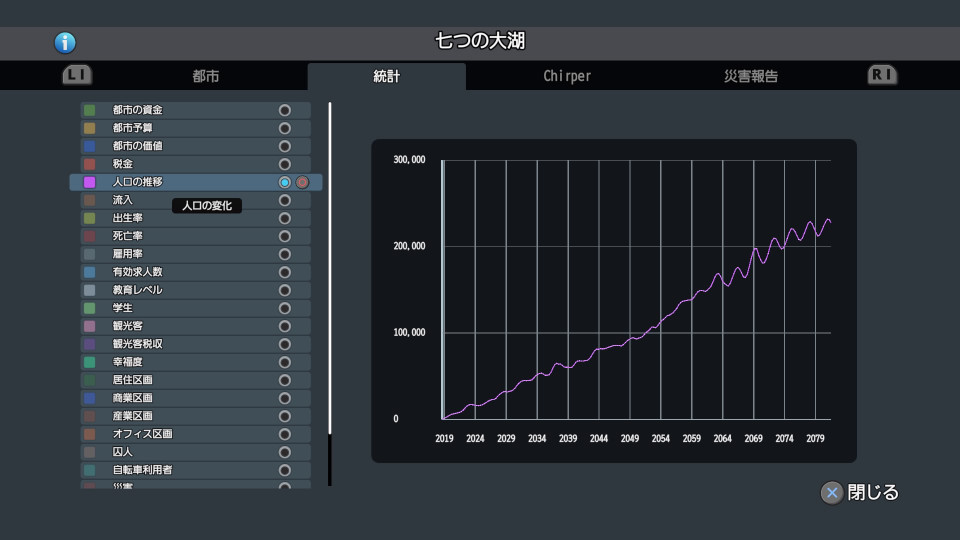This screenshot has width=960, height=540.
Task: Click the green 学生 color swatch
Action: (90, 308)
